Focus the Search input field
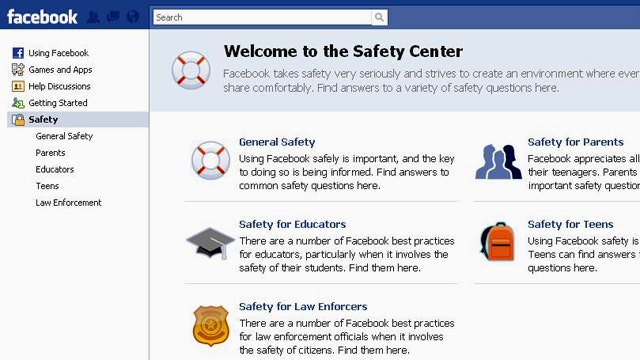Screen dimensions: 640x360 [262, 17]
